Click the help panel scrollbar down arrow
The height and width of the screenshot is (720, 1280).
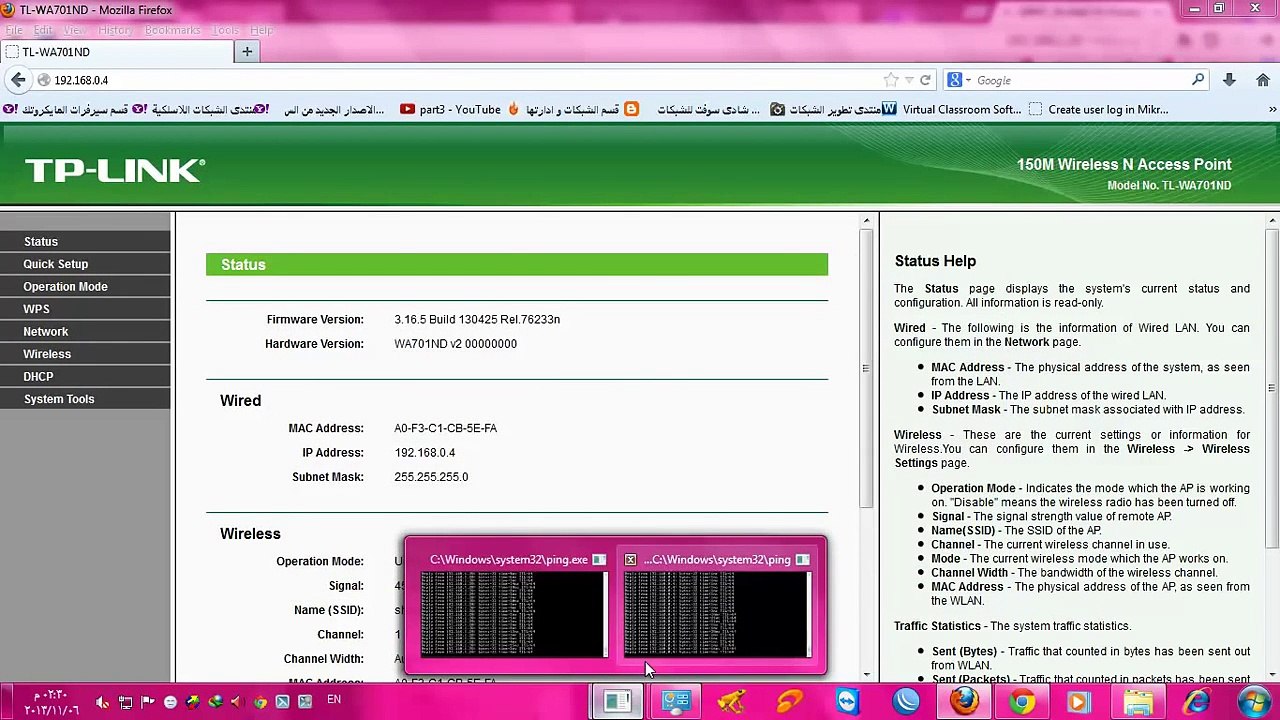(1272, 677)
